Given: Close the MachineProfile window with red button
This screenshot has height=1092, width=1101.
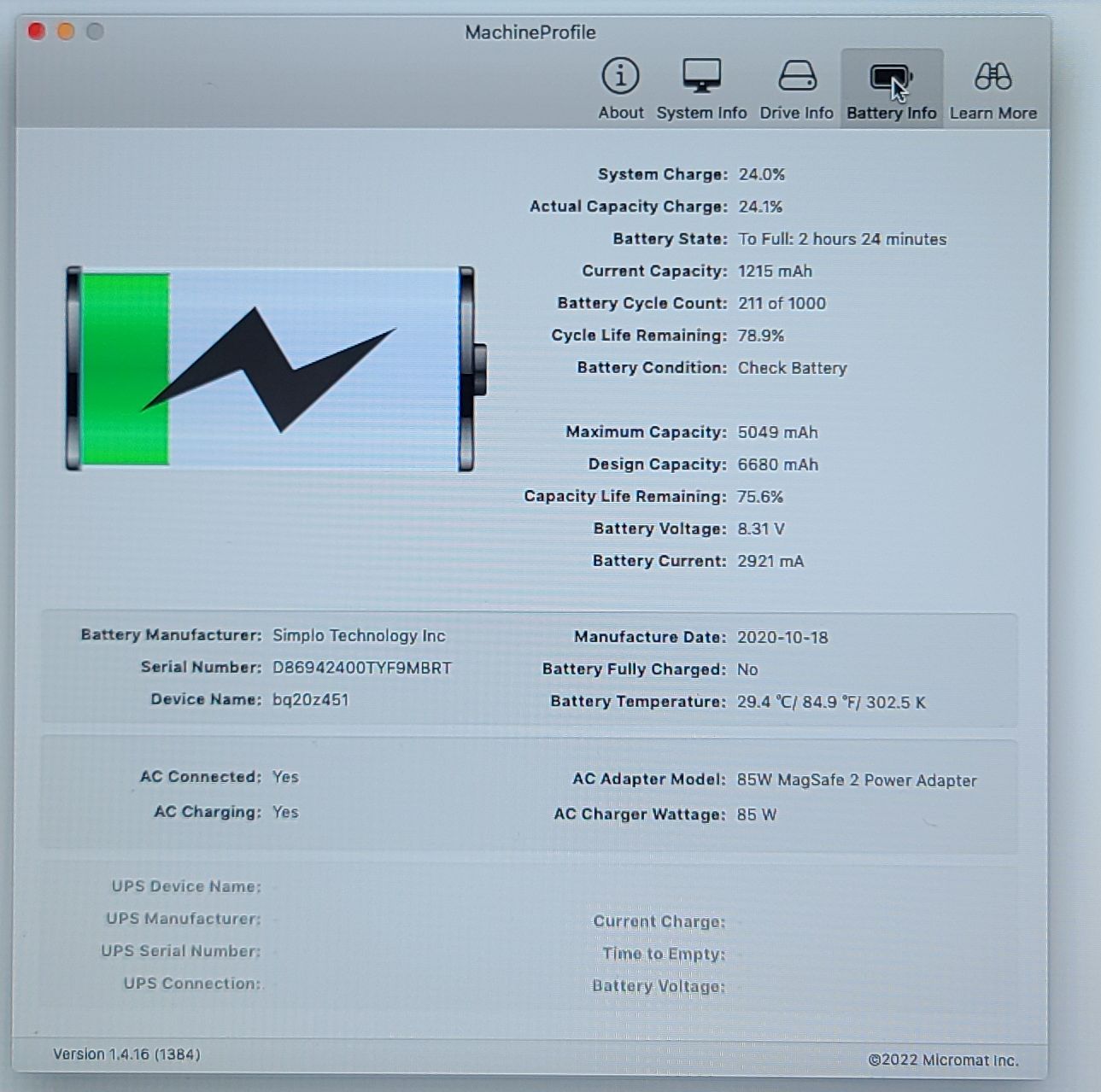Looking at the screenshot, I should [x=37, y=32].
